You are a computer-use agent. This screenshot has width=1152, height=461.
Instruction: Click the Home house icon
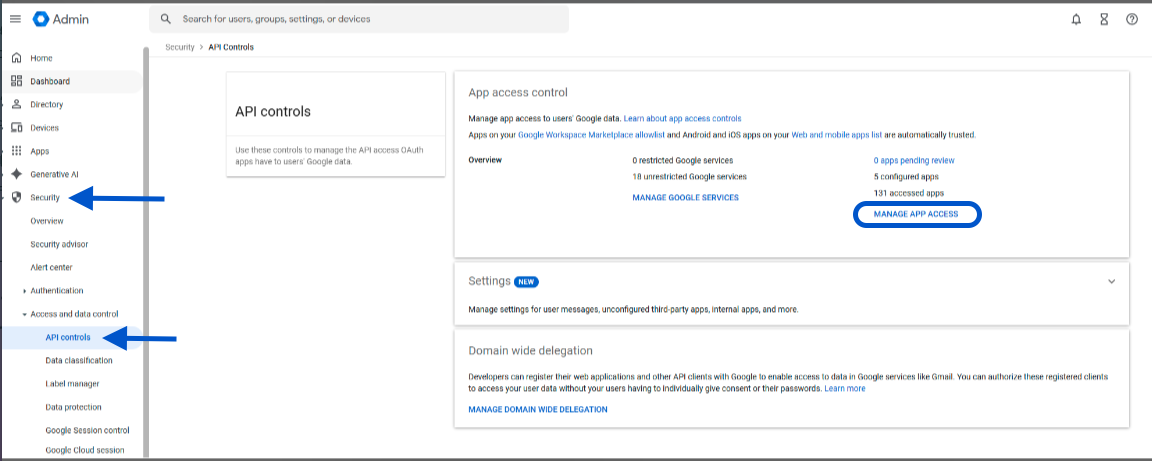(x=16, y=58)
